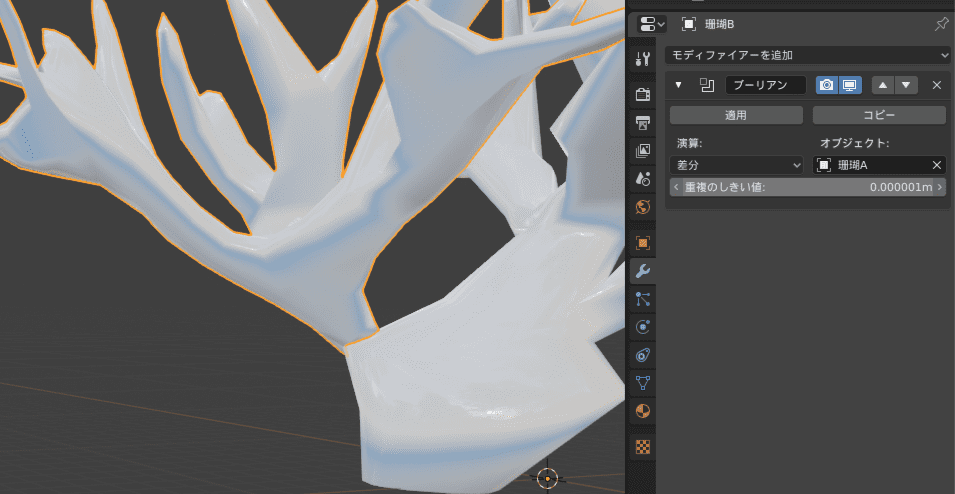This screenshot has width=955, height=494.
Task: Click the object icon inside 珊瑚A field
Action: pyautogui.click(x=824, y=165)
